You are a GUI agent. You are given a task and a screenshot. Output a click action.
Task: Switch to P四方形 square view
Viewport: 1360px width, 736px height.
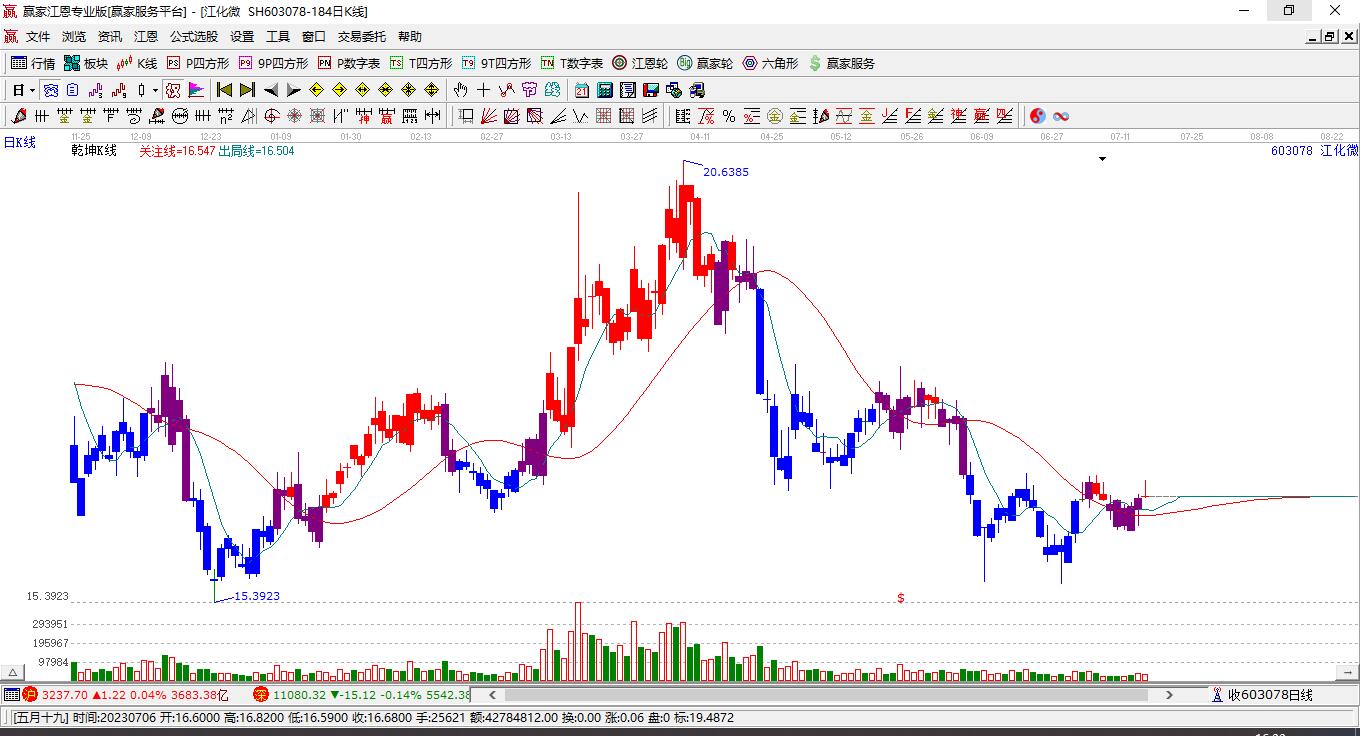point(197,63)
